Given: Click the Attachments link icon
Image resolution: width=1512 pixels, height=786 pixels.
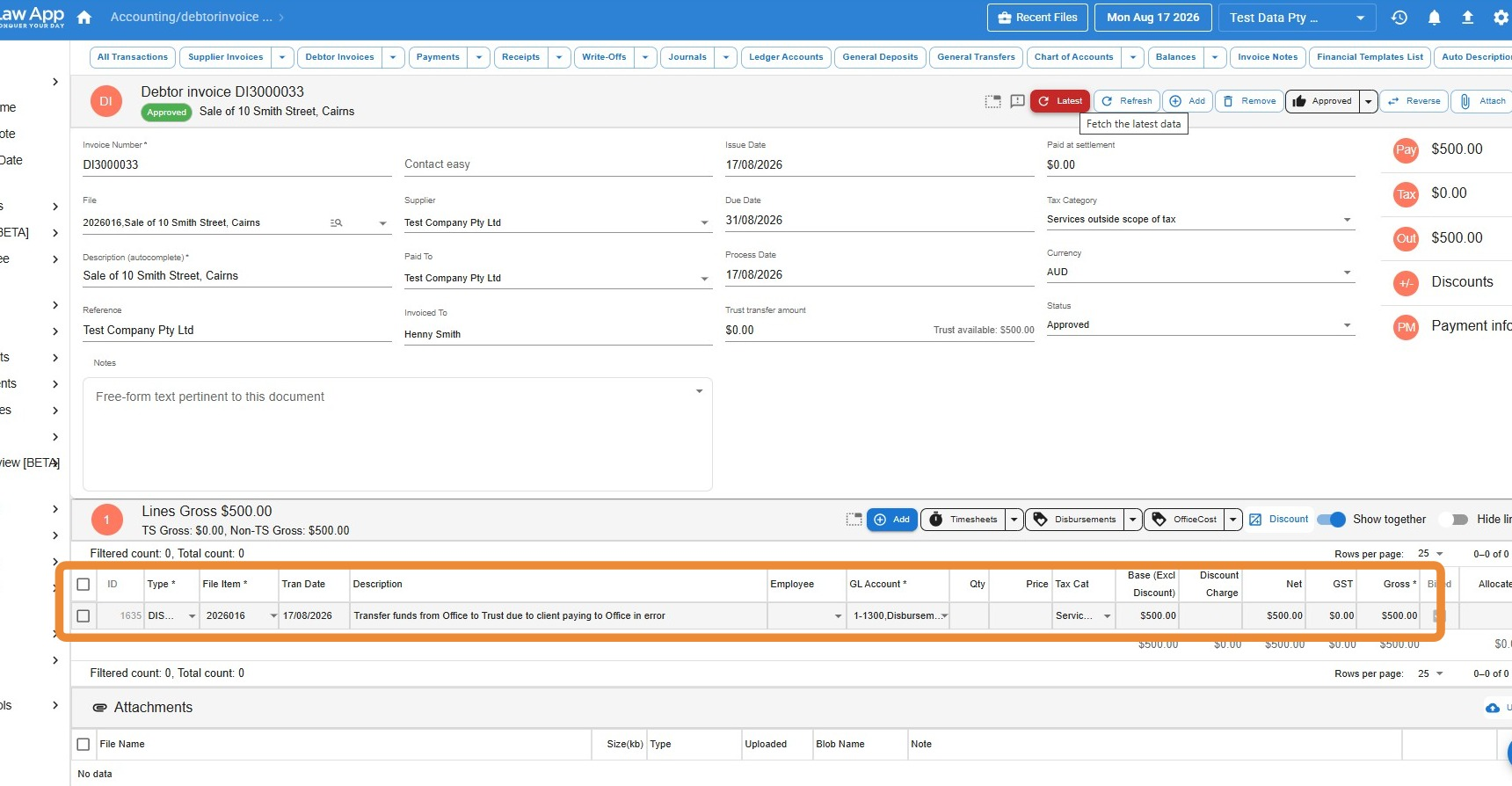Looking at the screenshot, I should pos(100,708).
